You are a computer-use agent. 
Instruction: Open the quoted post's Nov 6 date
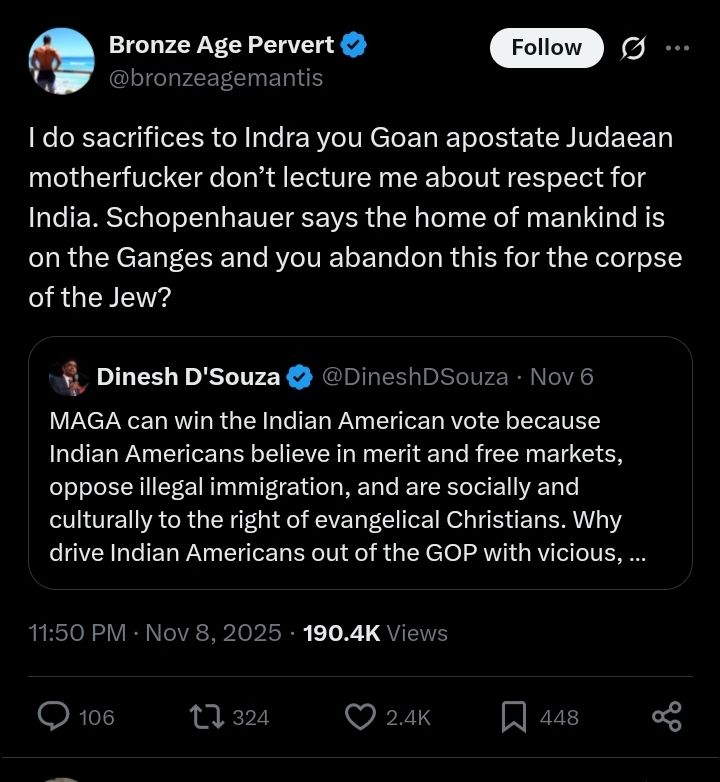click(561, 377)
